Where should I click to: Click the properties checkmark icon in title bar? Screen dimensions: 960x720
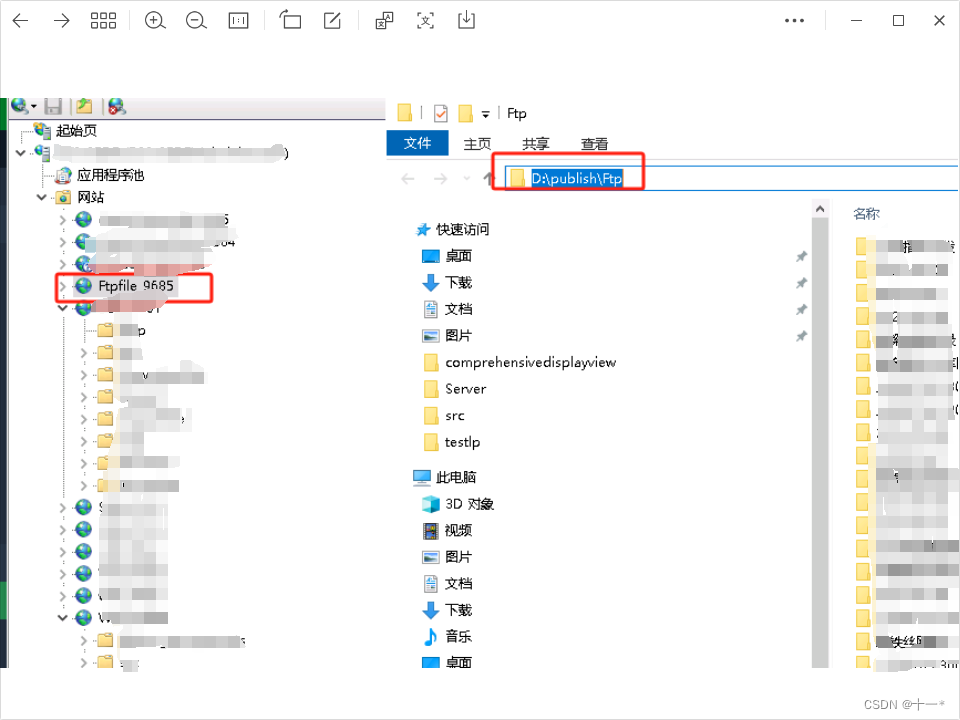tap(440, 113)
